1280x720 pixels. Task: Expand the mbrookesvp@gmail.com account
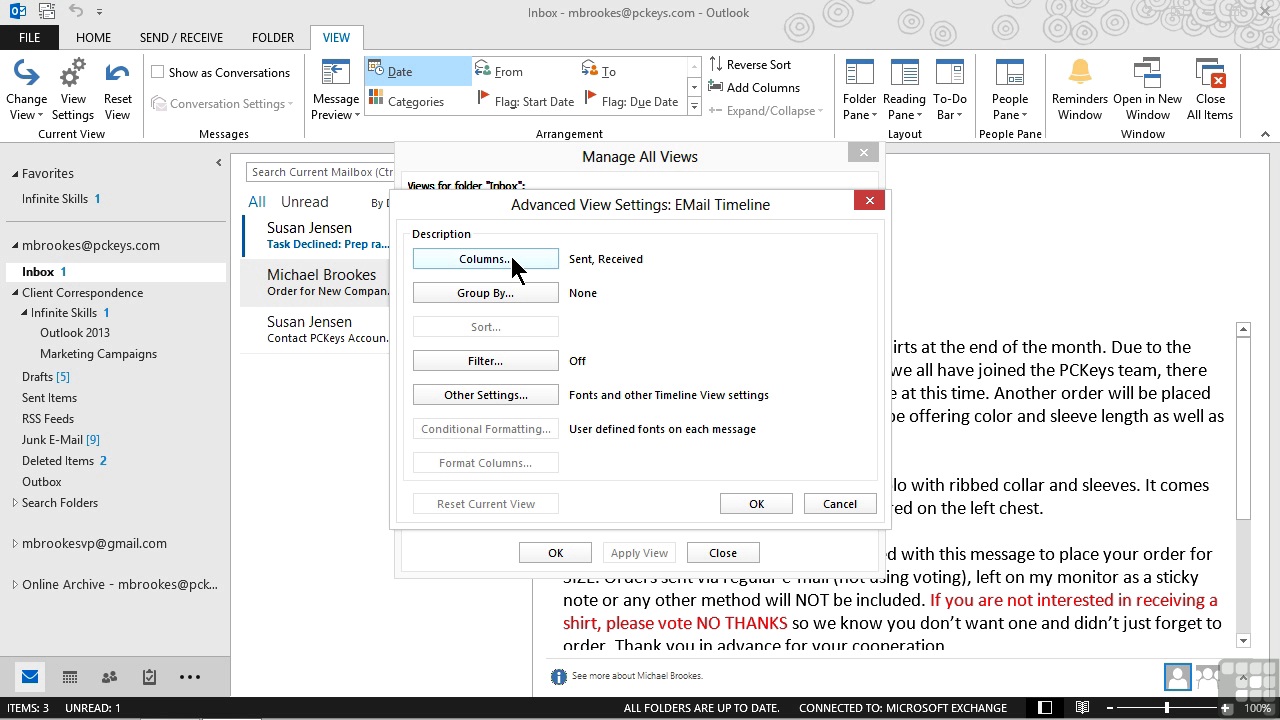[x=15, y=544]
